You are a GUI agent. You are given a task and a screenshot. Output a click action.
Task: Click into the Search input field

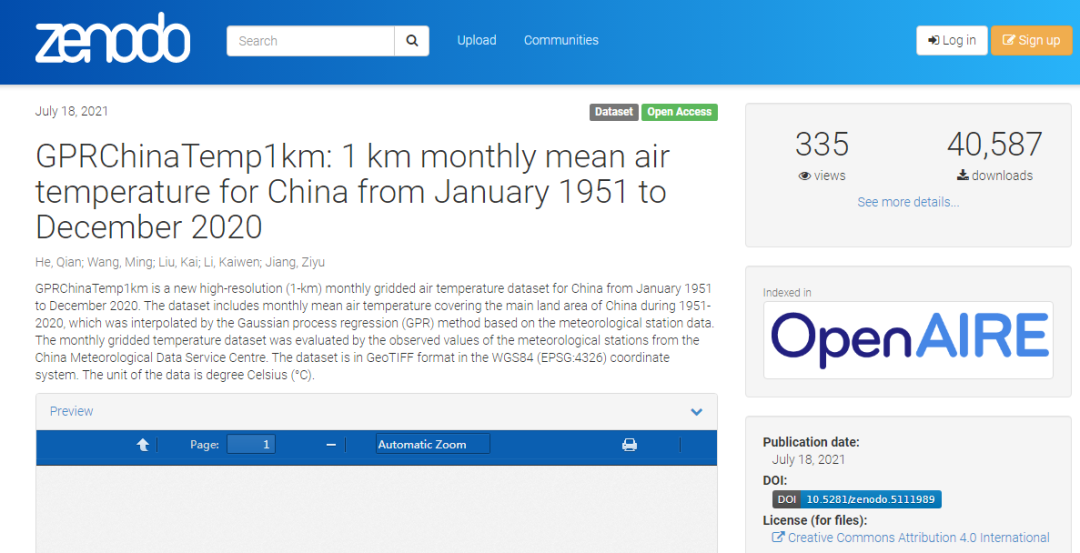(311, 41)
